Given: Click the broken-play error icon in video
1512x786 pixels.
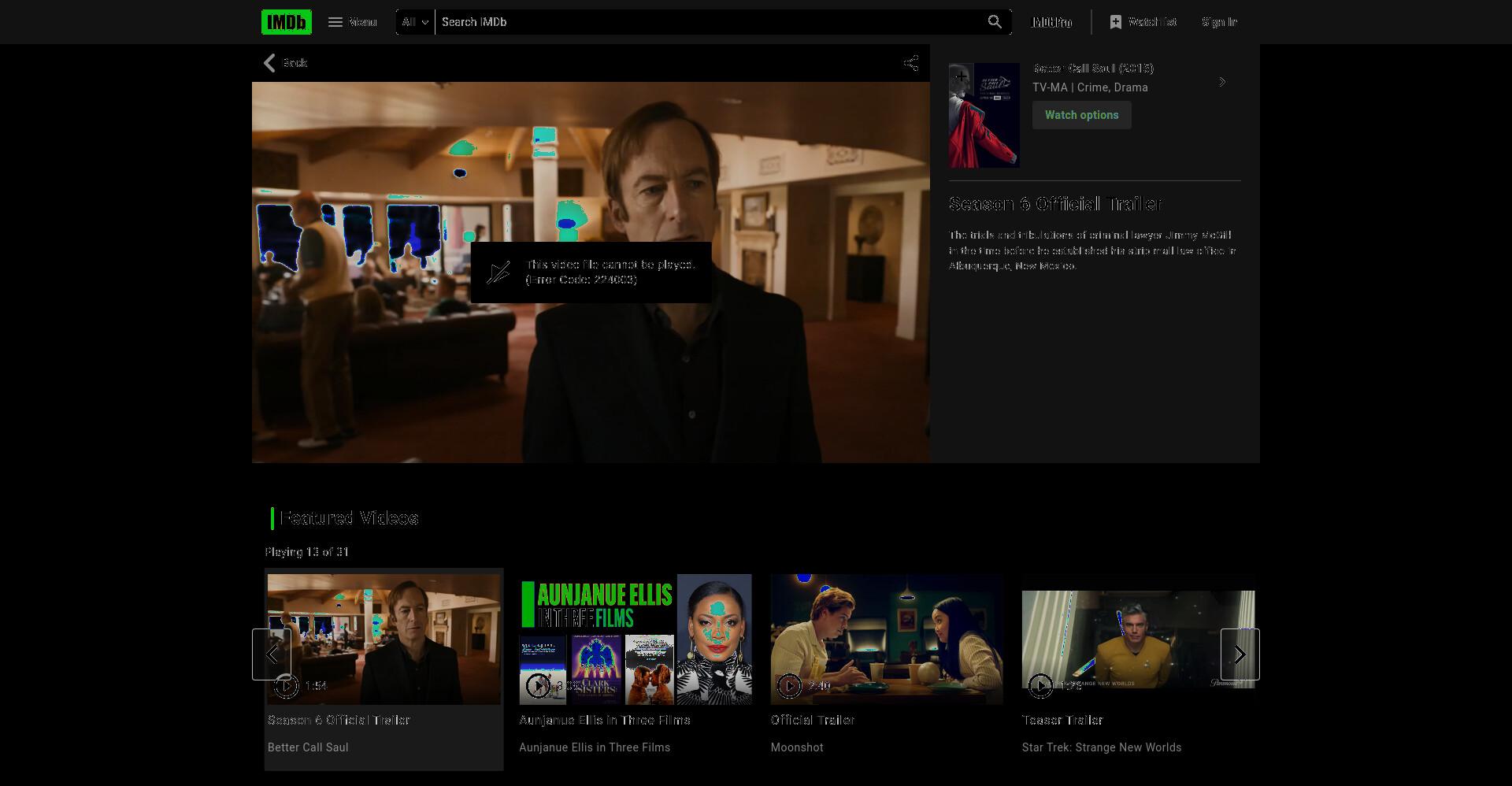Looking at the screenshot, I should 498,273.
